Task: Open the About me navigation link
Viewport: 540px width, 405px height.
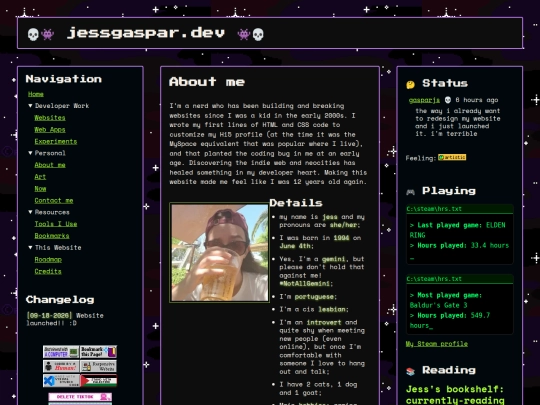Action: [50, 165]
